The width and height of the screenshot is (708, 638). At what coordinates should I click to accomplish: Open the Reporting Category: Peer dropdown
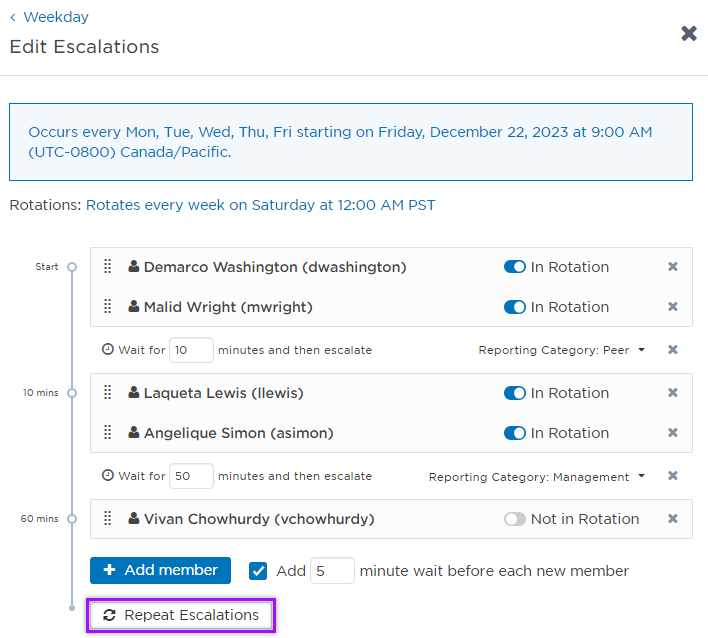[561, 350]
